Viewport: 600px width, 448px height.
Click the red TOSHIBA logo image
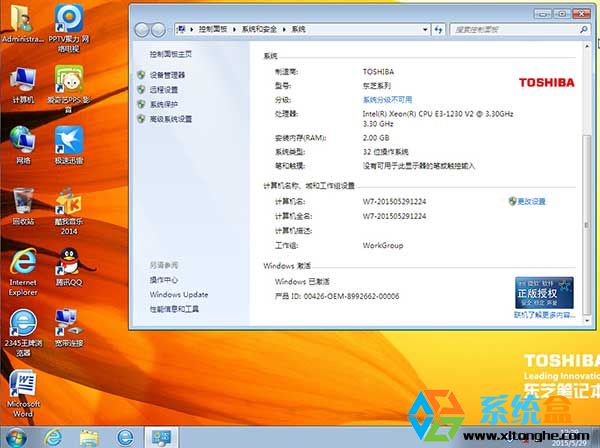546,83
